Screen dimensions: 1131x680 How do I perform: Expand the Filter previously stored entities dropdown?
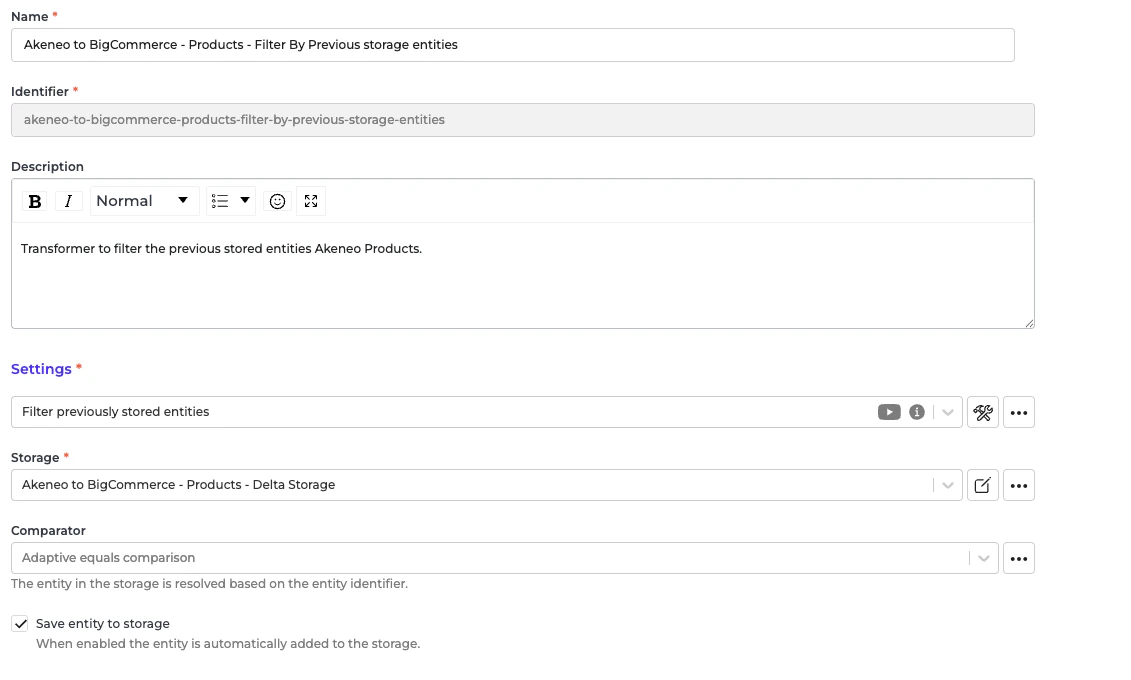(x=948, y=412)
